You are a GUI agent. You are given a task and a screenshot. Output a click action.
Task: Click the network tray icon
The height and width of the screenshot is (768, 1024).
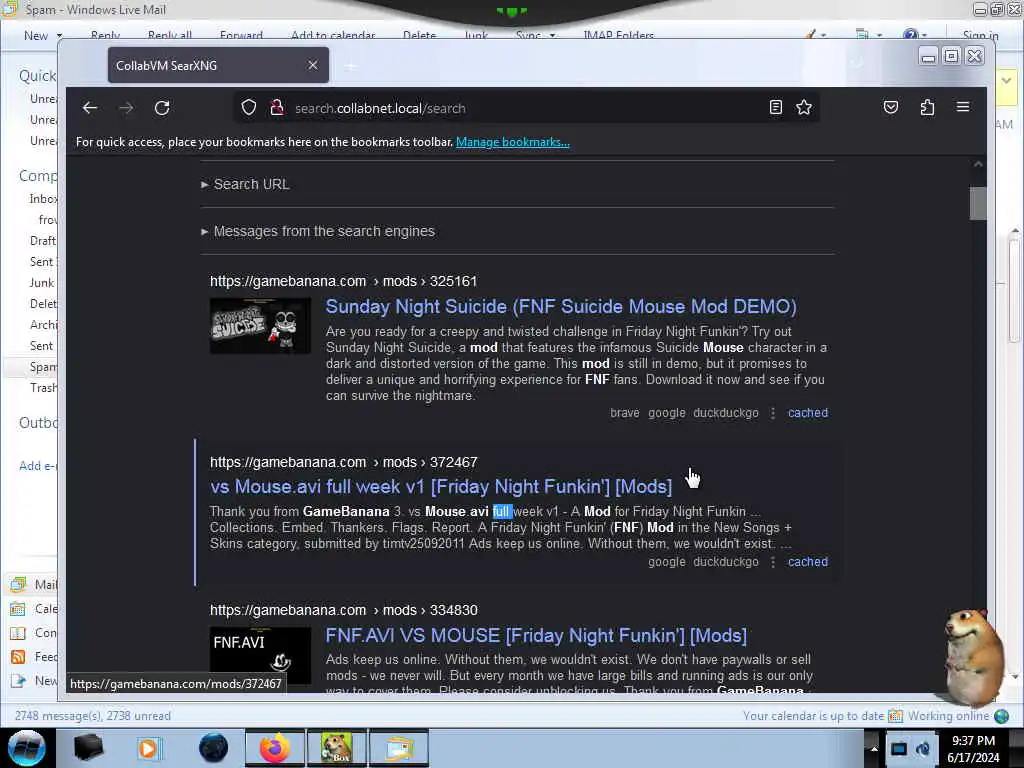[899, 748]
